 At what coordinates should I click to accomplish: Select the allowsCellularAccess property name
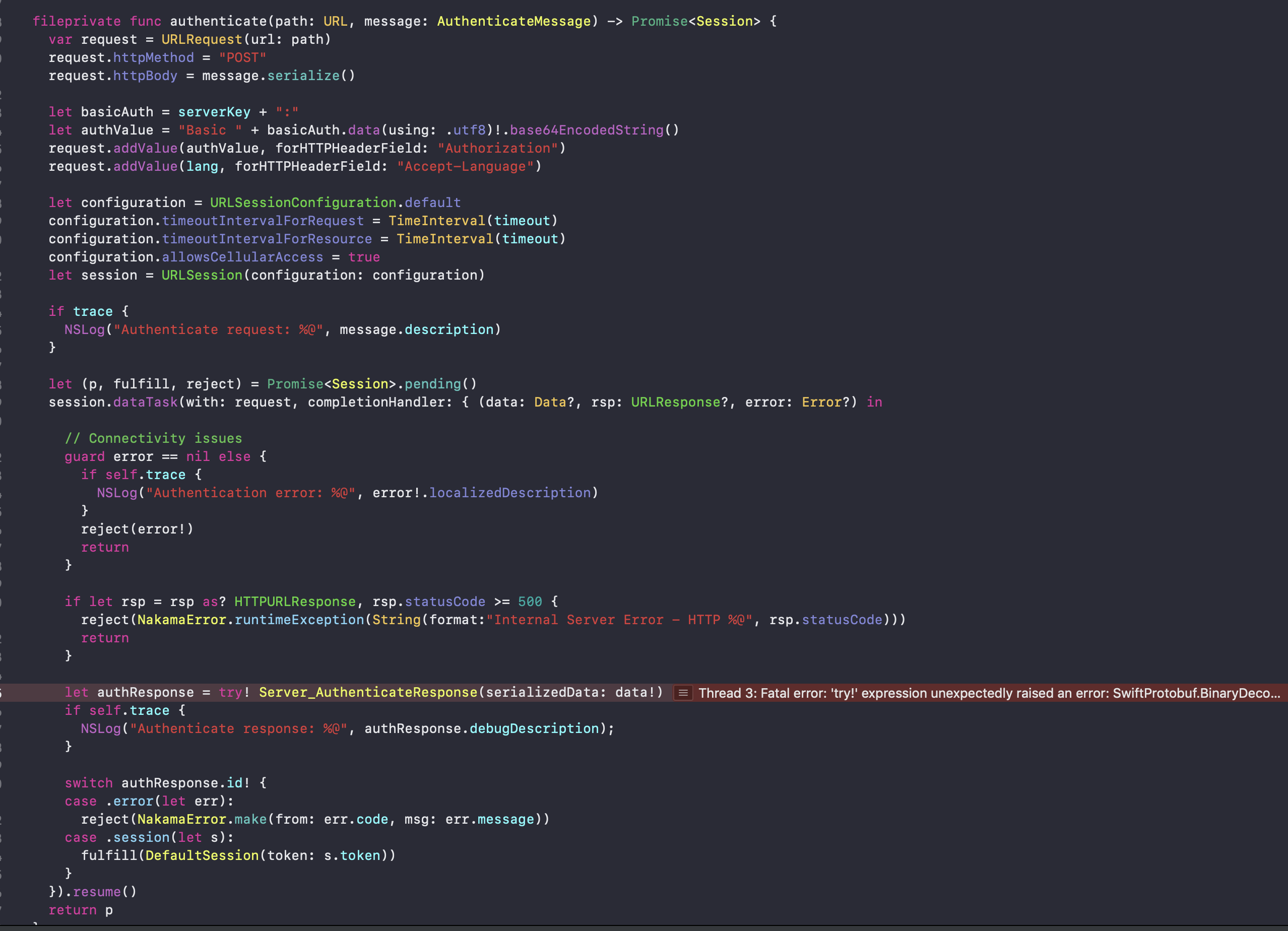click(242, 256)
